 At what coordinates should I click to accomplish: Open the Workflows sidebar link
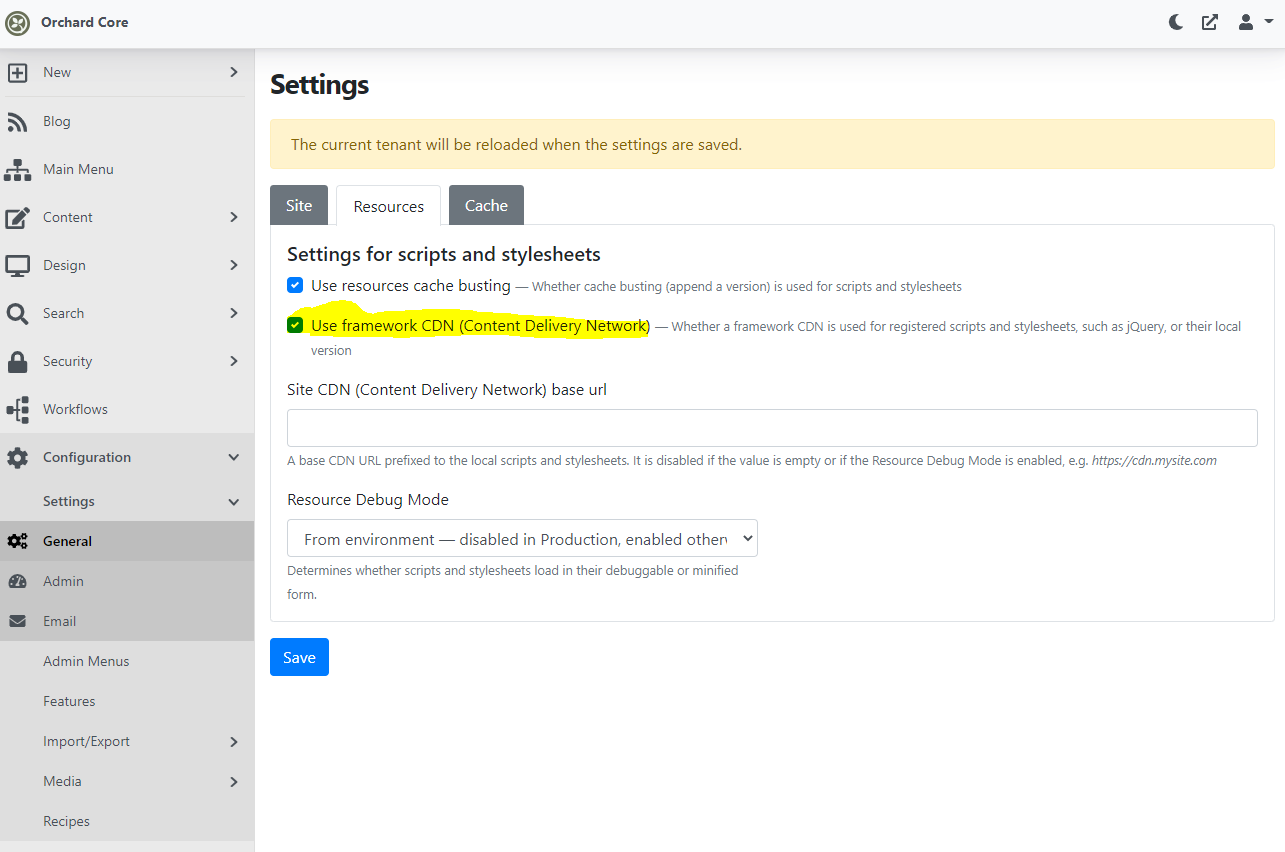tap(75, 409)
